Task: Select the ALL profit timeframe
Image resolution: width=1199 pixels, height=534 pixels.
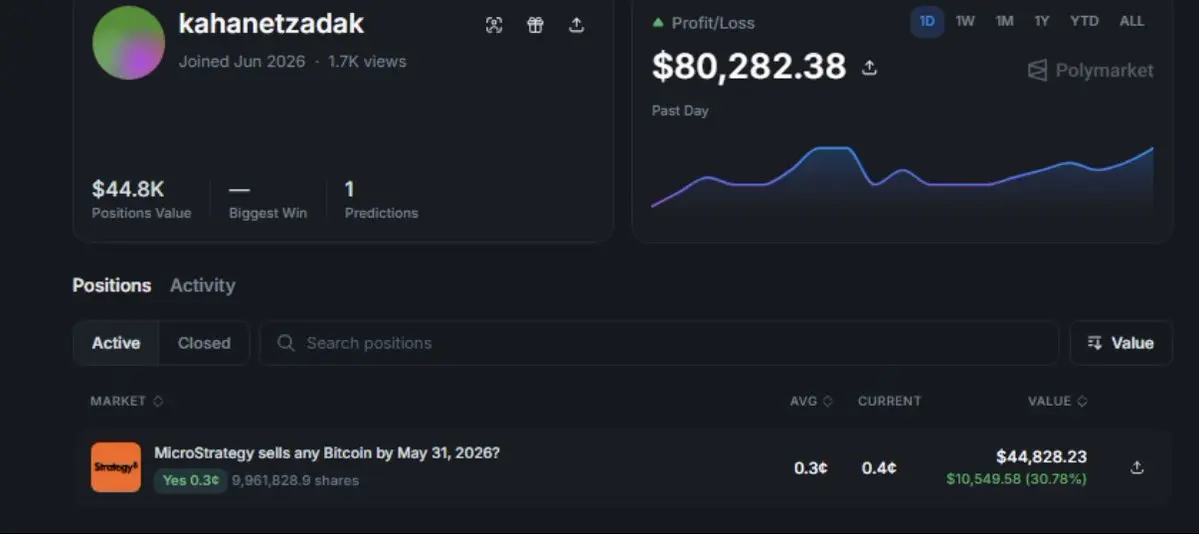Action: tap(1132, 21)
